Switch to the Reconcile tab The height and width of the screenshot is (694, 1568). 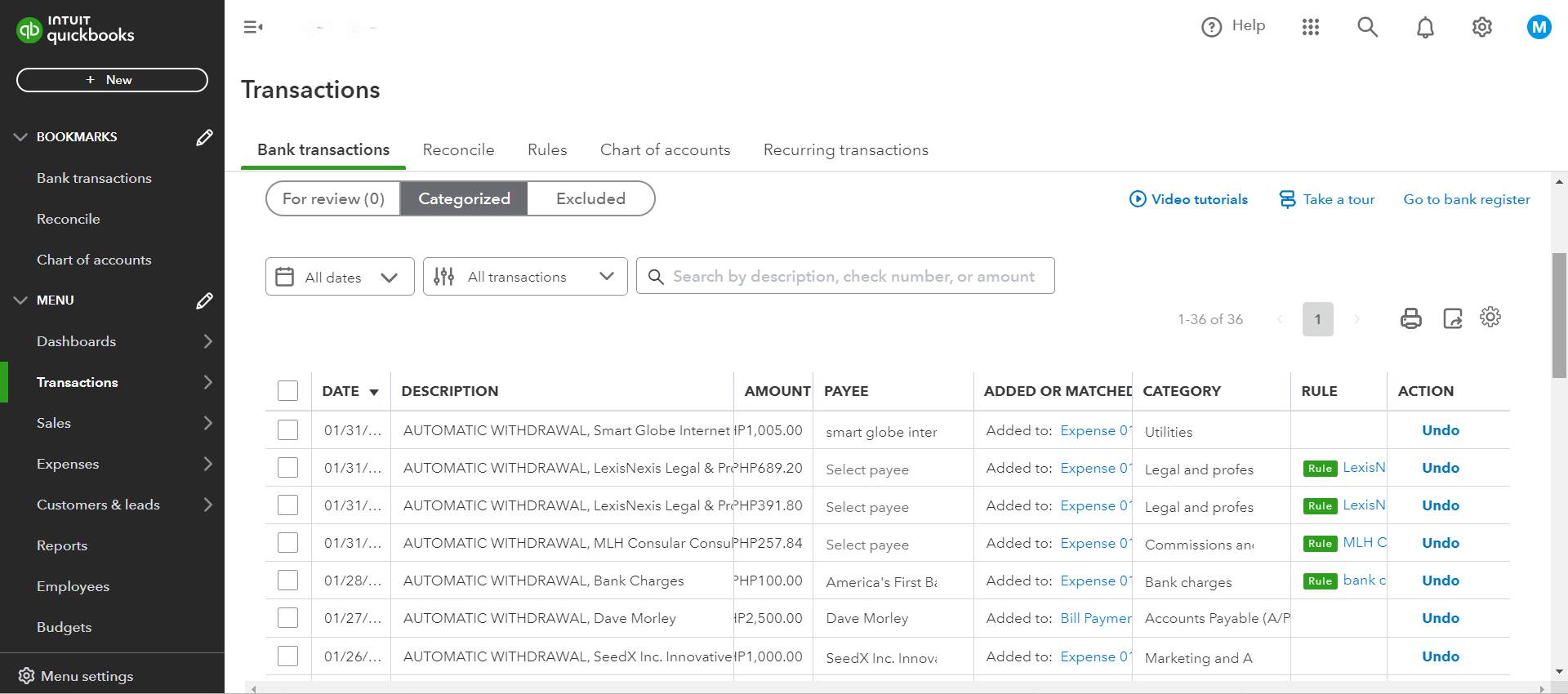tap(458, 150)
